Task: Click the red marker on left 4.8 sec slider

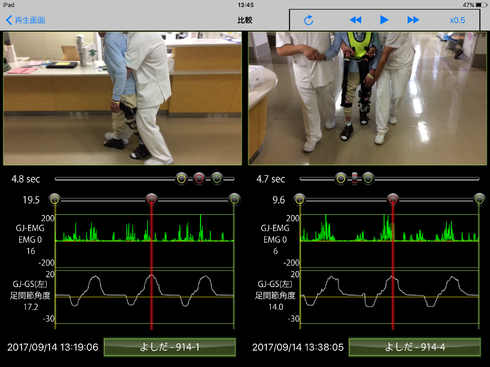Action: tap(199, 179)
